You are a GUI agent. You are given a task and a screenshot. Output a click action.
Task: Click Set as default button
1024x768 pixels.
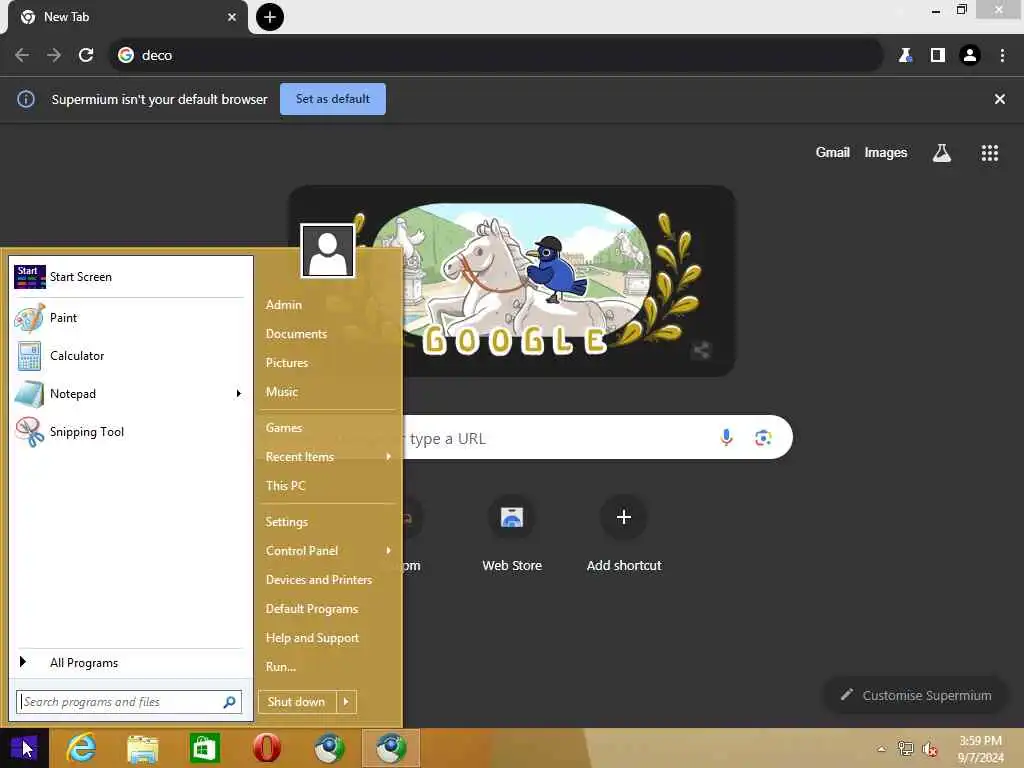[x=333, y=99]
